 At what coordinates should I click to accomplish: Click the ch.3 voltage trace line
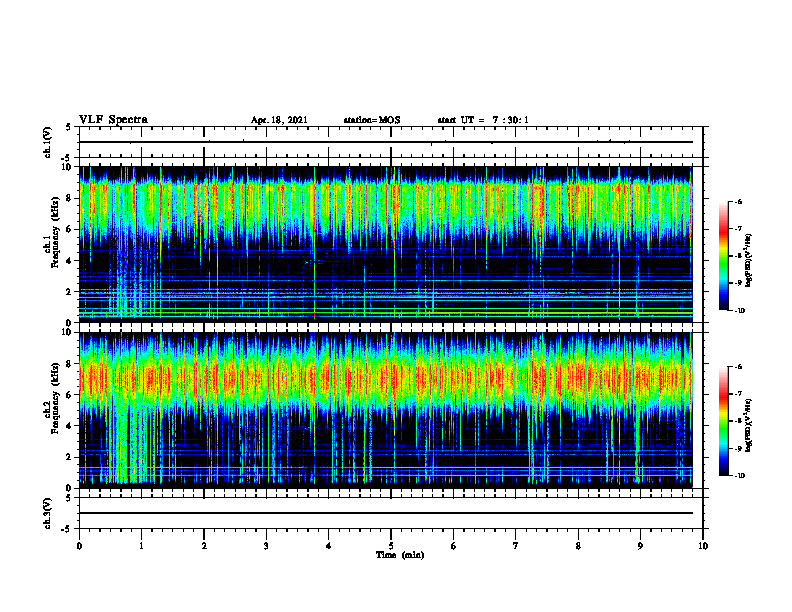[386, 513]
